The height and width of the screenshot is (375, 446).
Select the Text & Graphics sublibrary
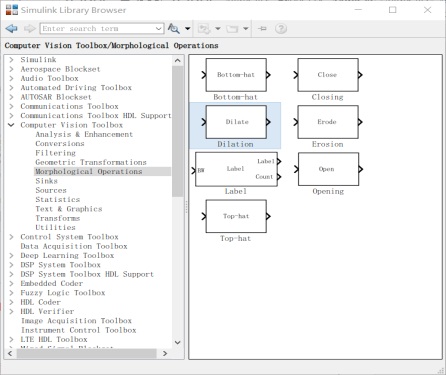(x=69, y=209)
